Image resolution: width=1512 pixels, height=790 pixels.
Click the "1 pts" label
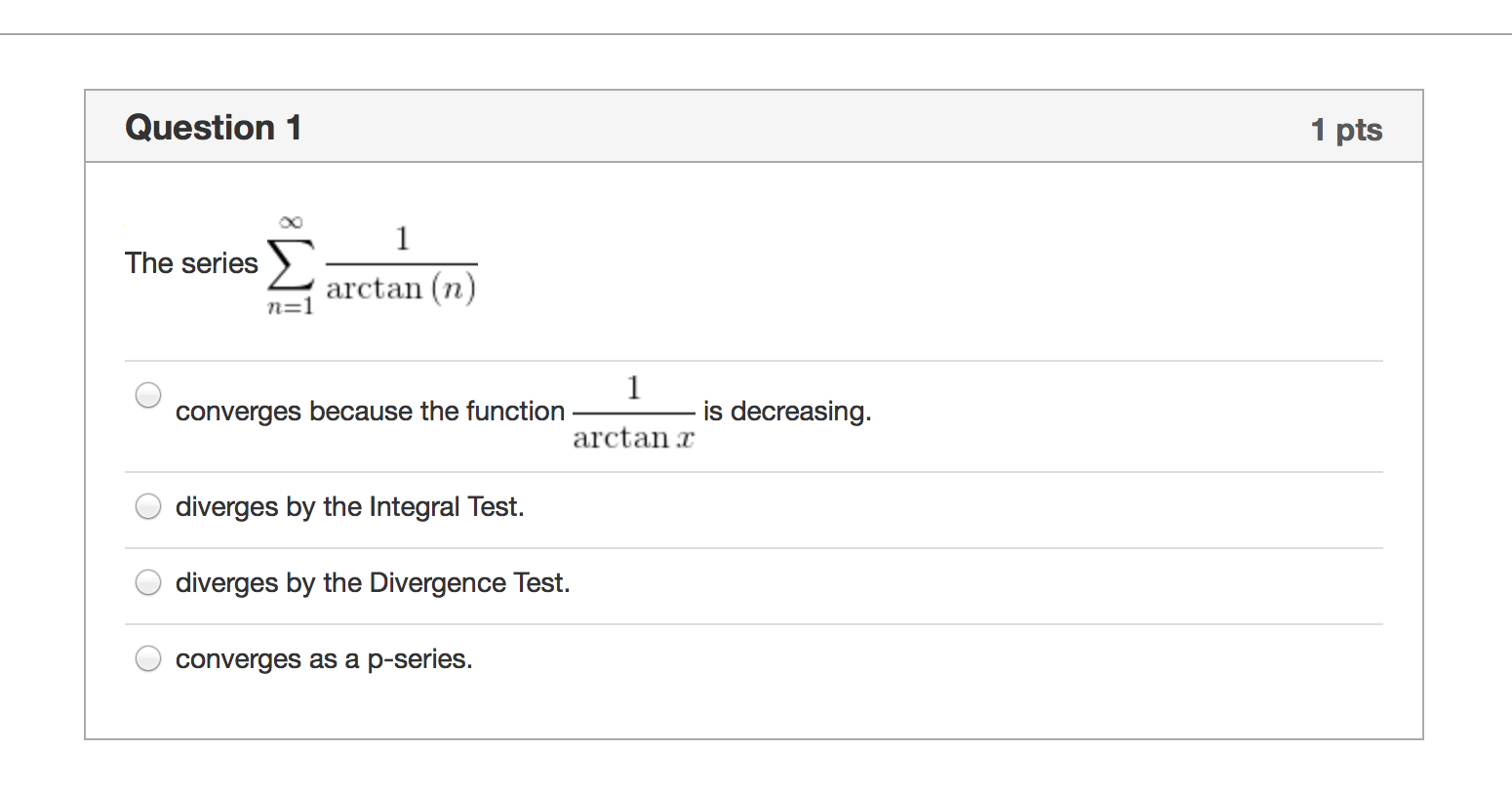click(1346, 130)
